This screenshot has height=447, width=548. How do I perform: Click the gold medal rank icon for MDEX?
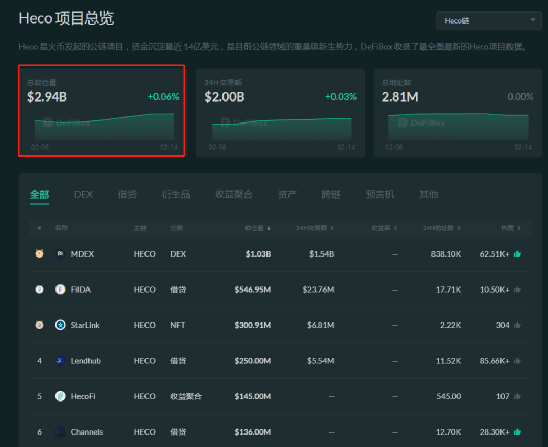pos(39,254)
